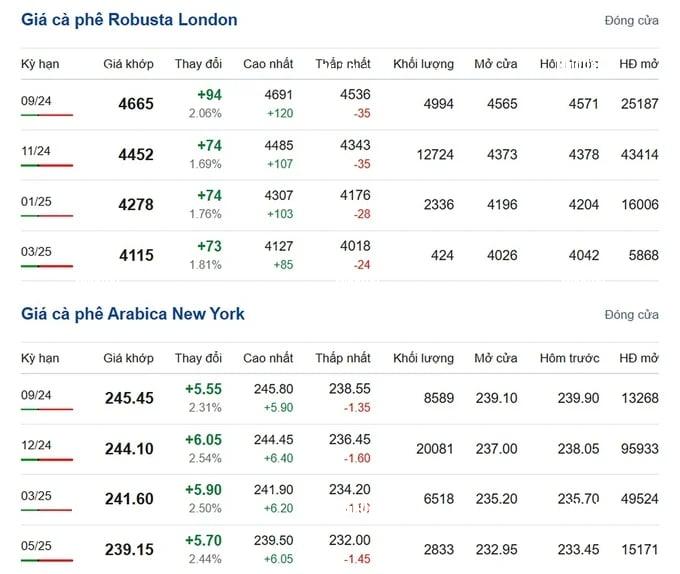The image size is (680, 574).
Task: Click the volume value 2833
Action: (438, 550)
